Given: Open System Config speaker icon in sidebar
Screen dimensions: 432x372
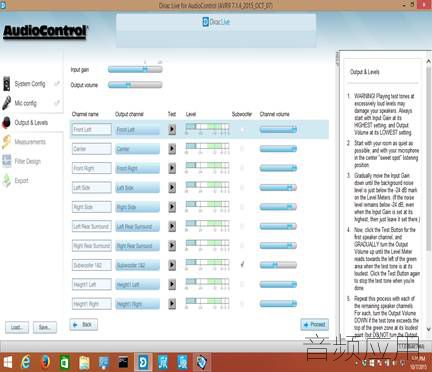Looking at the screenshot, I should (7, 84).
